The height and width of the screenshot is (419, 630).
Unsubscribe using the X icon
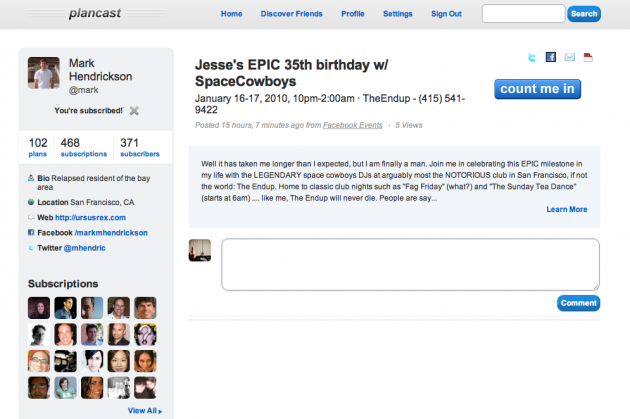click(x=135, y=110)
